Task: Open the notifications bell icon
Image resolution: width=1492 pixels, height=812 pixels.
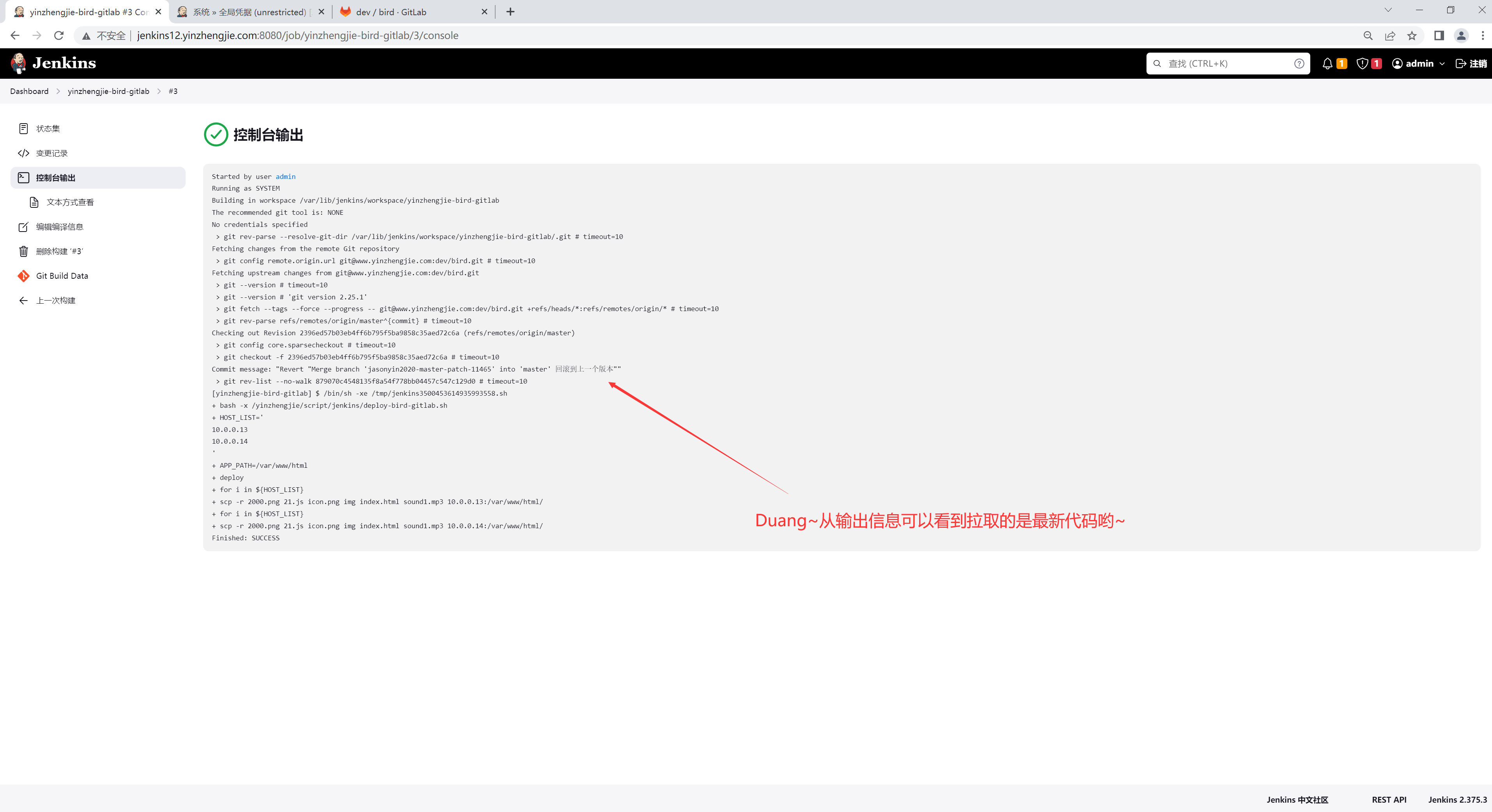Action: tap(1327, 64)
